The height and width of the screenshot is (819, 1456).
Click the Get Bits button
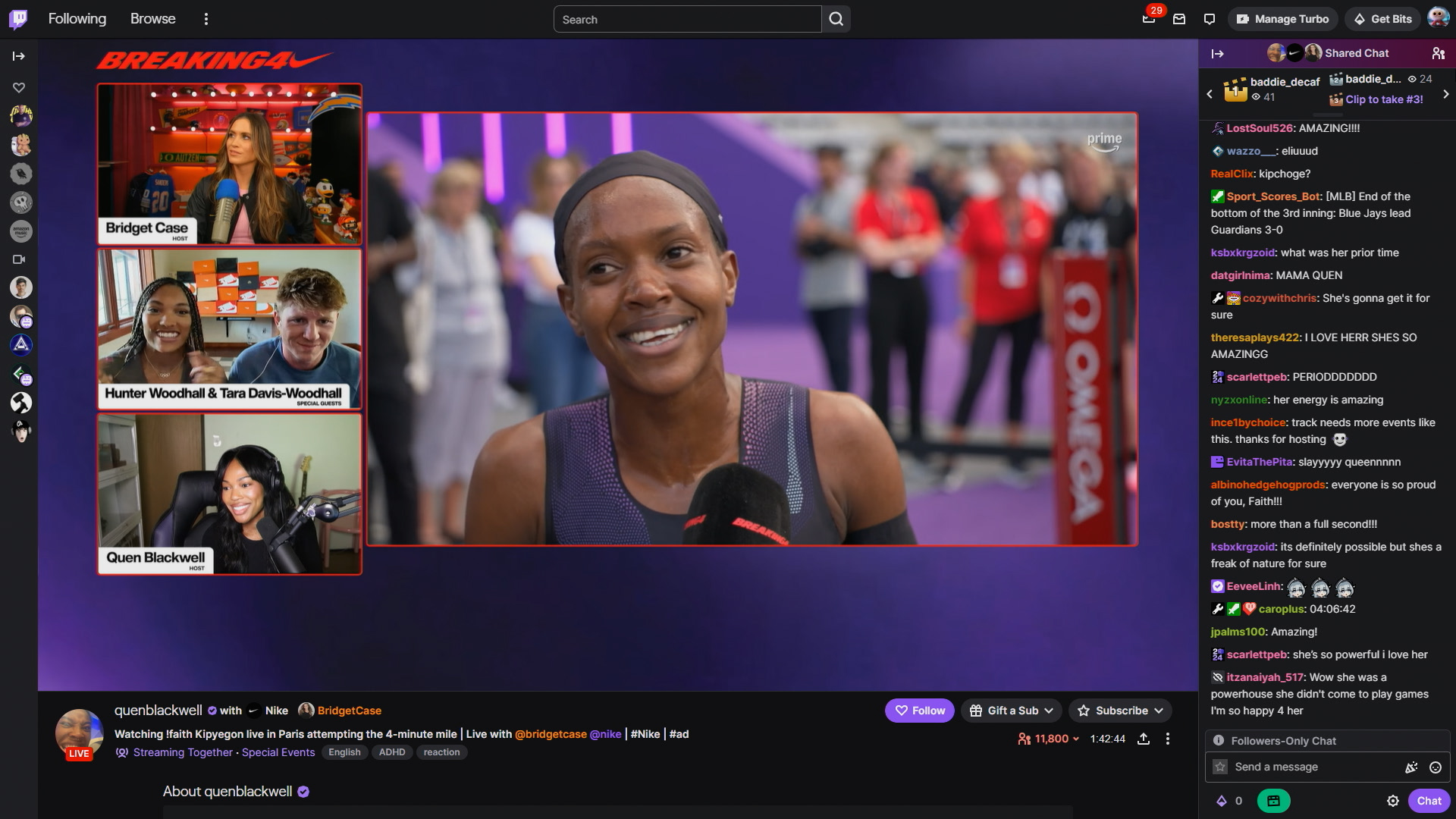pyautogui.click(x=1382, y=19)
